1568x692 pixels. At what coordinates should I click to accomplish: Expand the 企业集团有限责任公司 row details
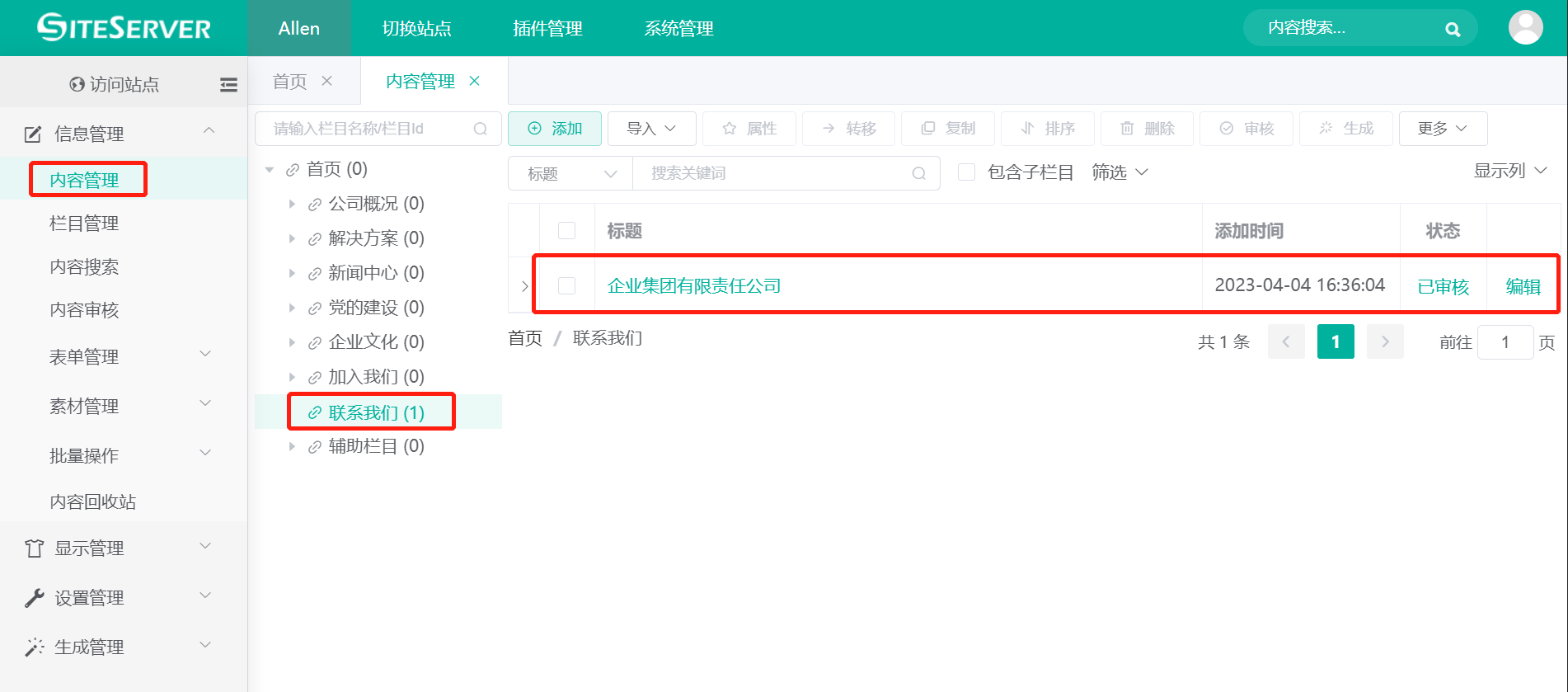point(524,286)
